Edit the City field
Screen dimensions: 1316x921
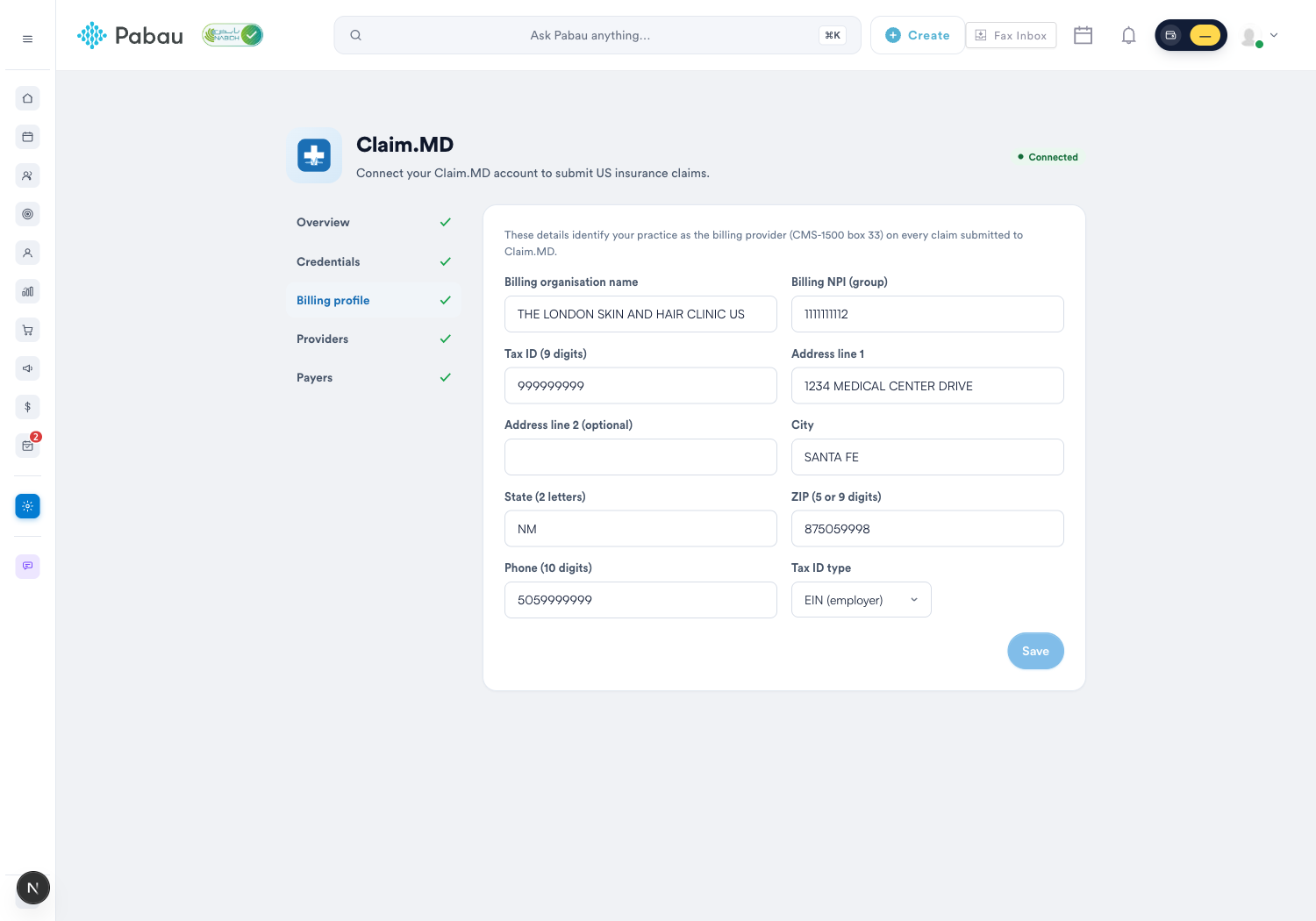click(927, 457)
